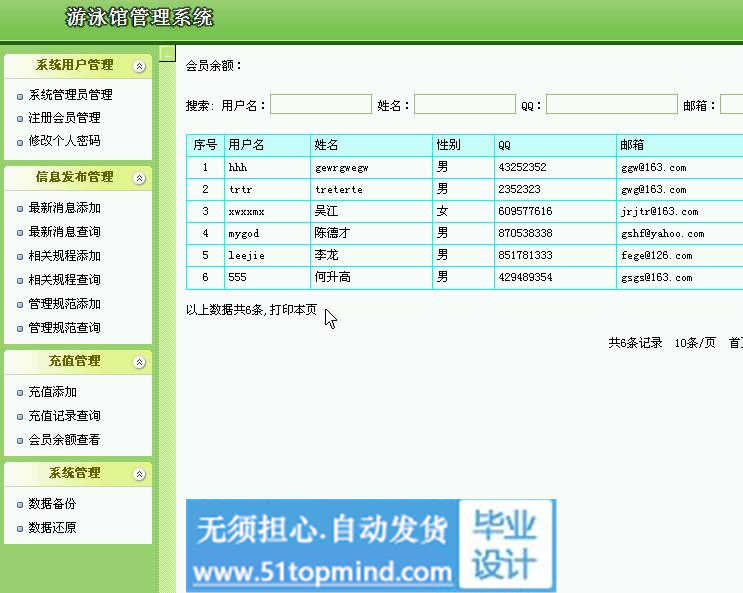Click the sidebar collapse handle square
This screenshot has height=593, width=743.
coord(168,53)
